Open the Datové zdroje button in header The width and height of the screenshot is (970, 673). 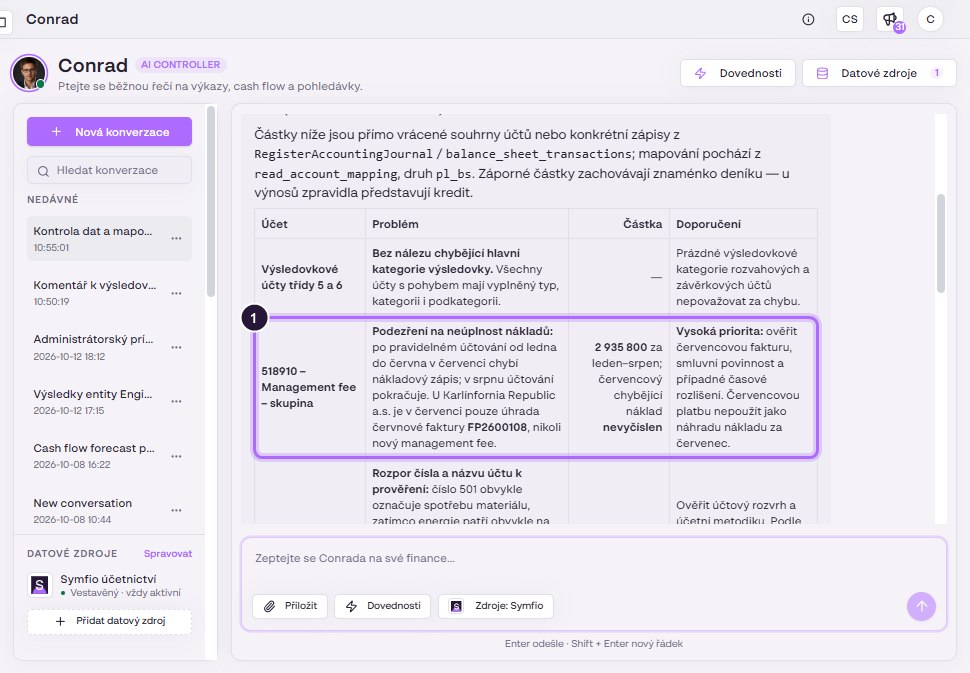click(x=879, y=73)
